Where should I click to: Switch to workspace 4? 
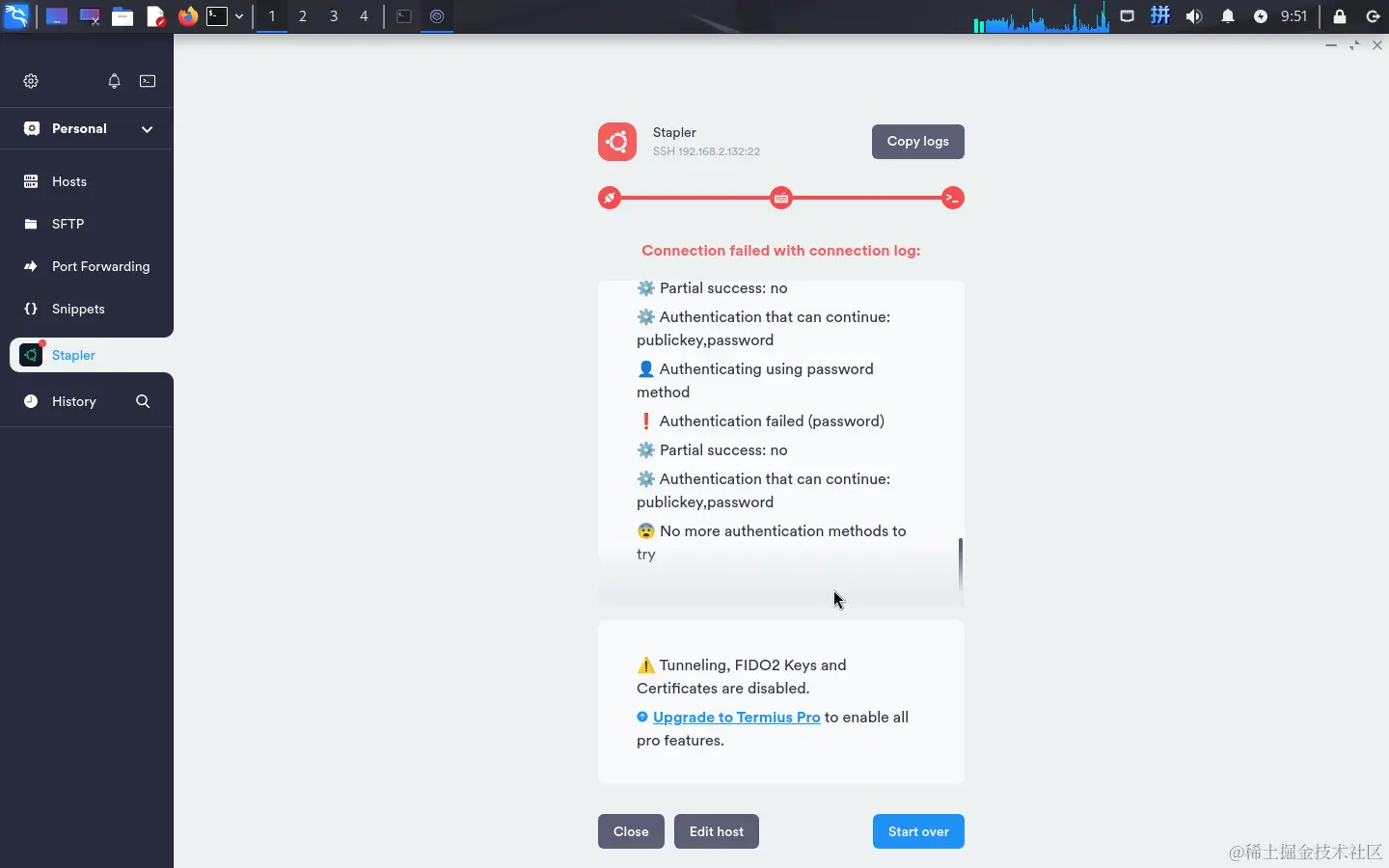(x=364, y=16)
